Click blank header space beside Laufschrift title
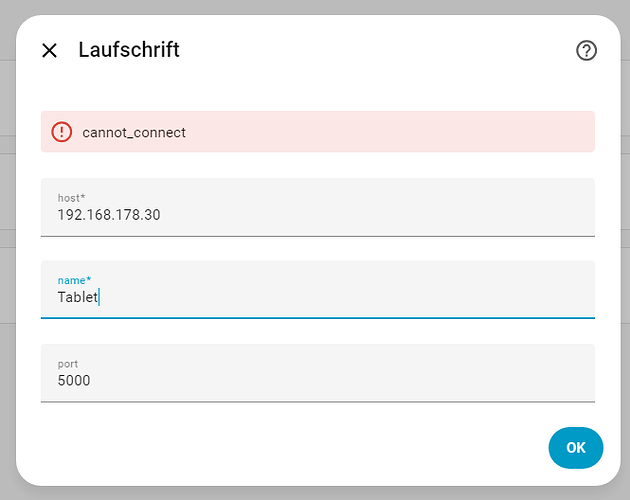This screenshot has width=630, height=500. 380,50
